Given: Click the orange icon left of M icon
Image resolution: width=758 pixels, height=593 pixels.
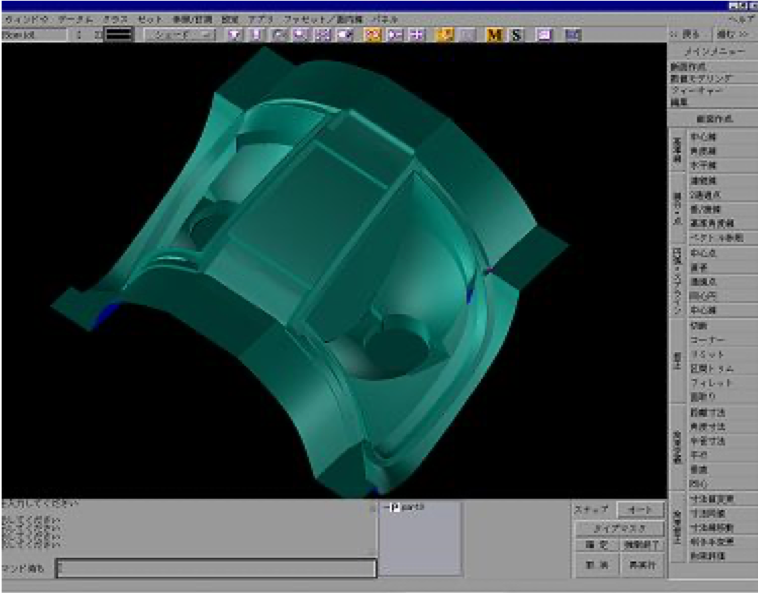Looking at the screenshot, I should coord(445,35).
